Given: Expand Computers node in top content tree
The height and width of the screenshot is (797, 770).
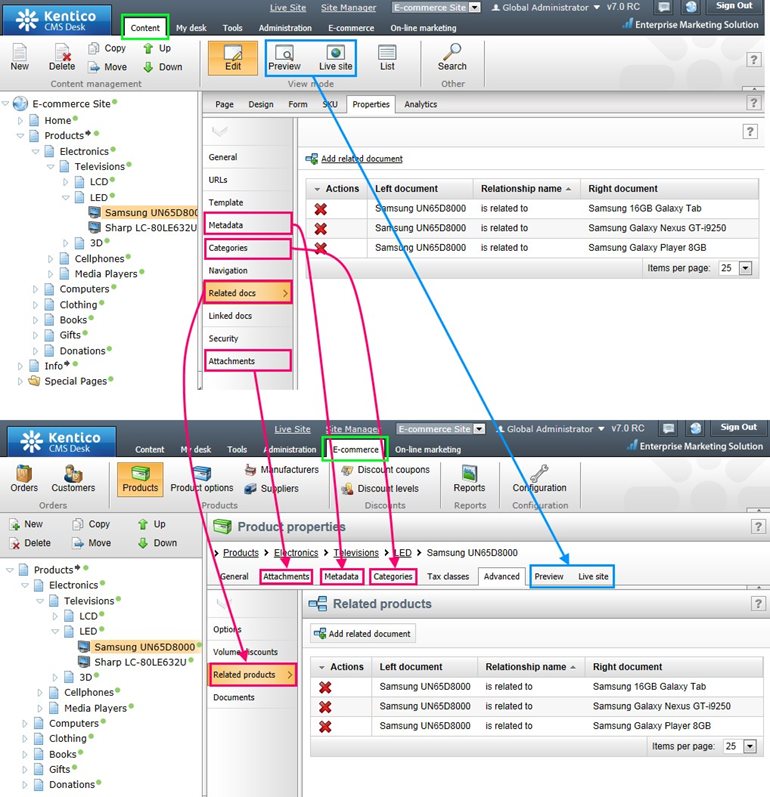Looking at the screenshot, I should 35,289.
